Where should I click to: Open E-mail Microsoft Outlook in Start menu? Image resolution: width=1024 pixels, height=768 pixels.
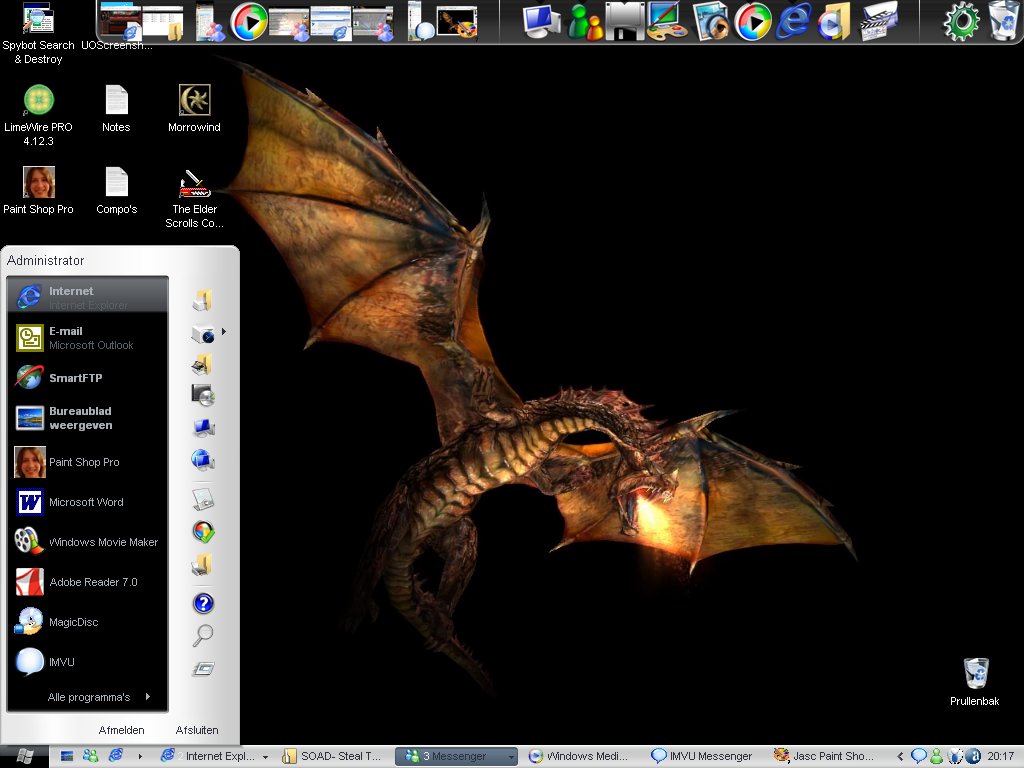point(88,338)
